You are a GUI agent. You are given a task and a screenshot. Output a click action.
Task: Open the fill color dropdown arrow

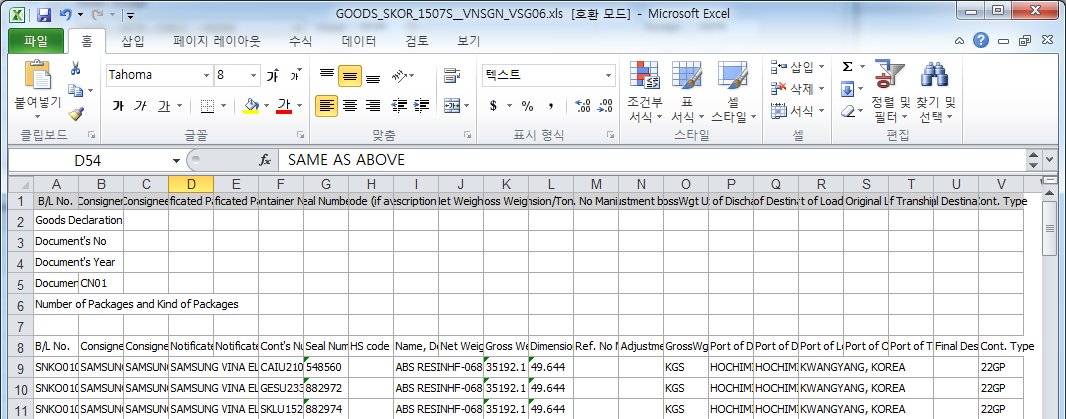coord(266,106)
